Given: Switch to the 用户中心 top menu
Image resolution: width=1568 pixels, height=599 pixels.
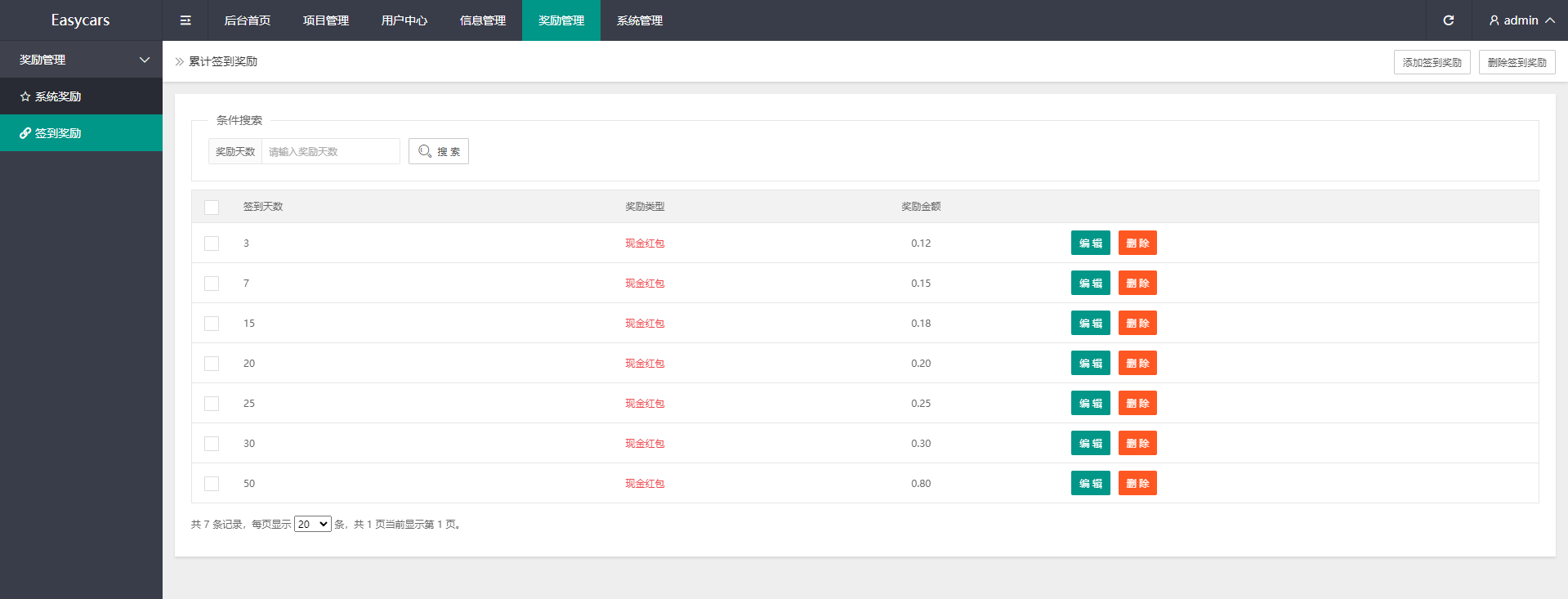Looking at the screenshot, I should pos(404,20).
